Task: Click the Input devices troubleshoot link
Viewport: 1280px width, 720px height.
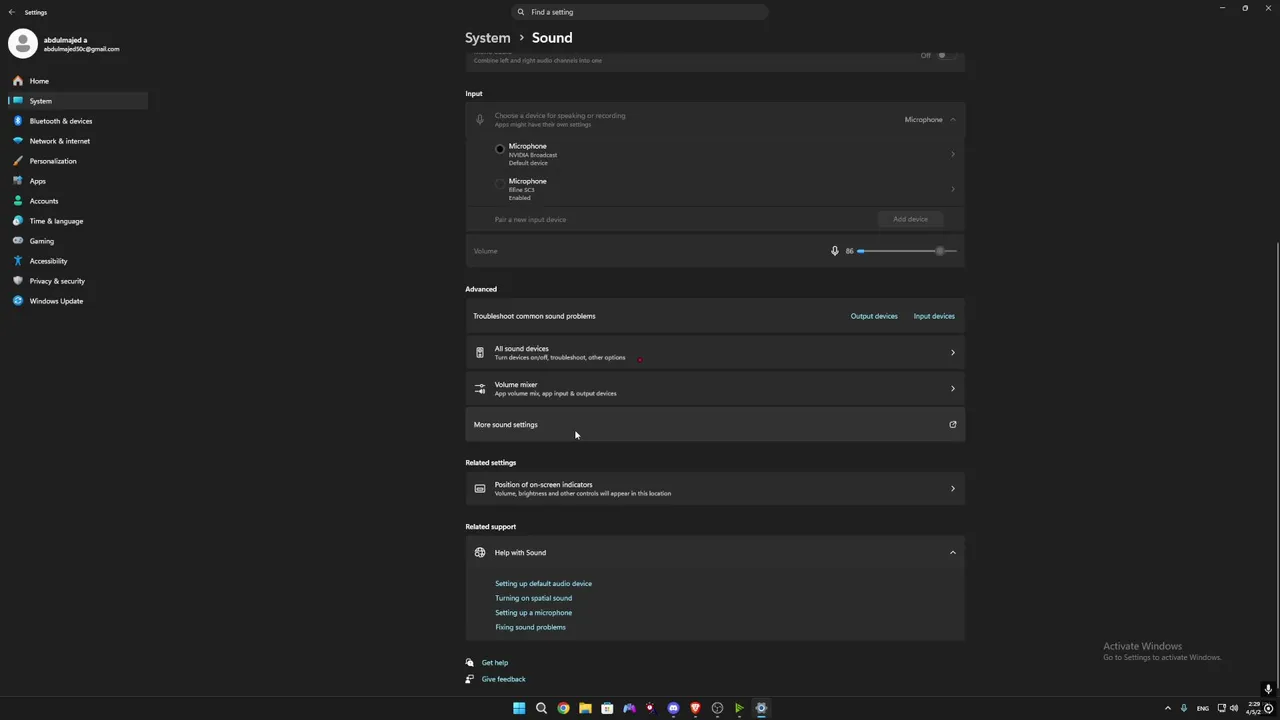Action: tap(934, 316)
